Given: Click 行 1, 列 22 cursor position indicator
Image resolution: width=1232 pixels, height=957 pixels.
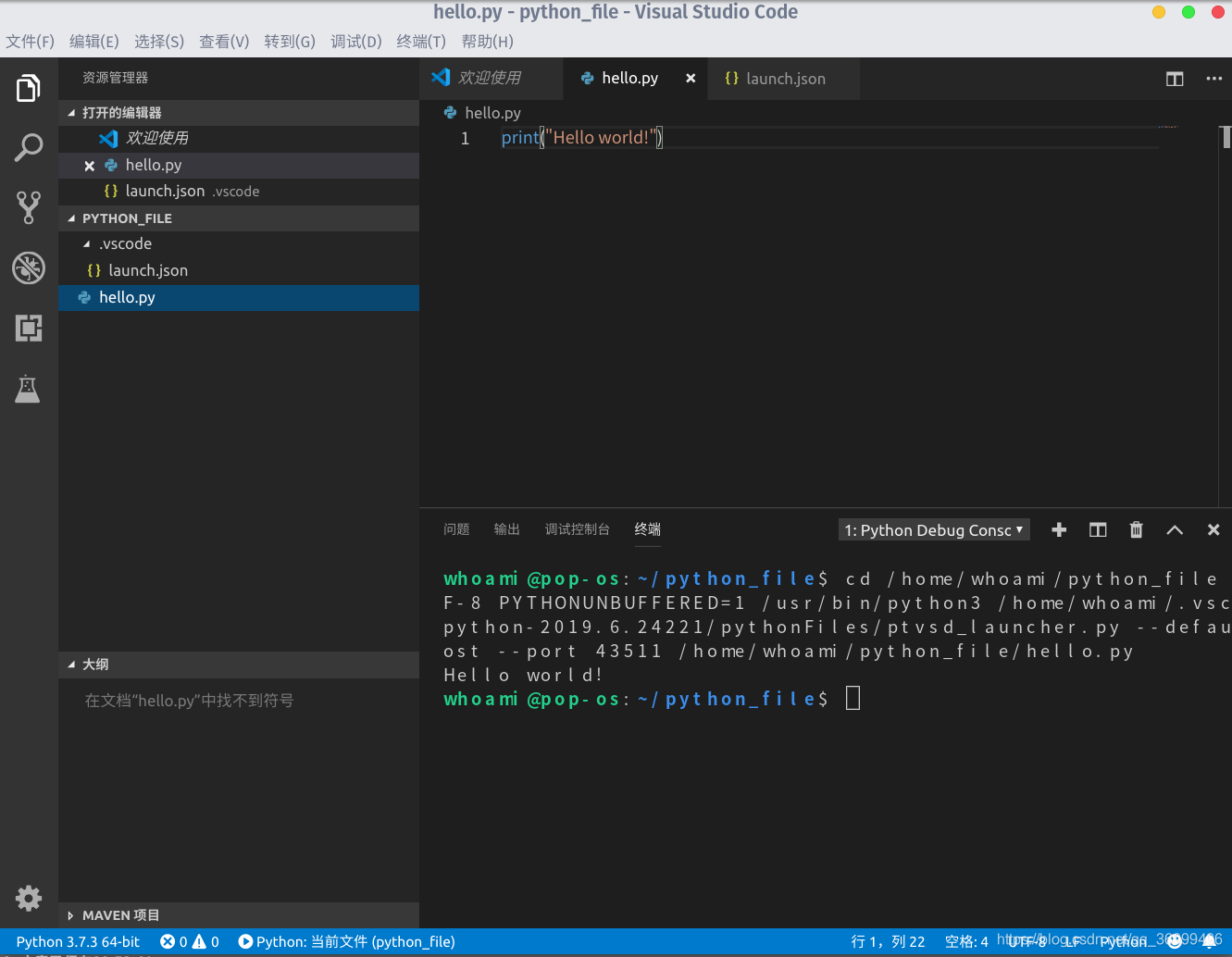Looking at the screenshot, I should tap(888, 941).
